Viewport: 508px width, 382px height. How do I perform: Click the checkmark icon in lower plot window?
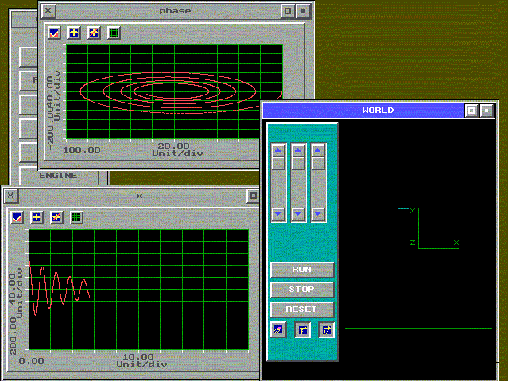pyautogui.click(x=17, y=218)
